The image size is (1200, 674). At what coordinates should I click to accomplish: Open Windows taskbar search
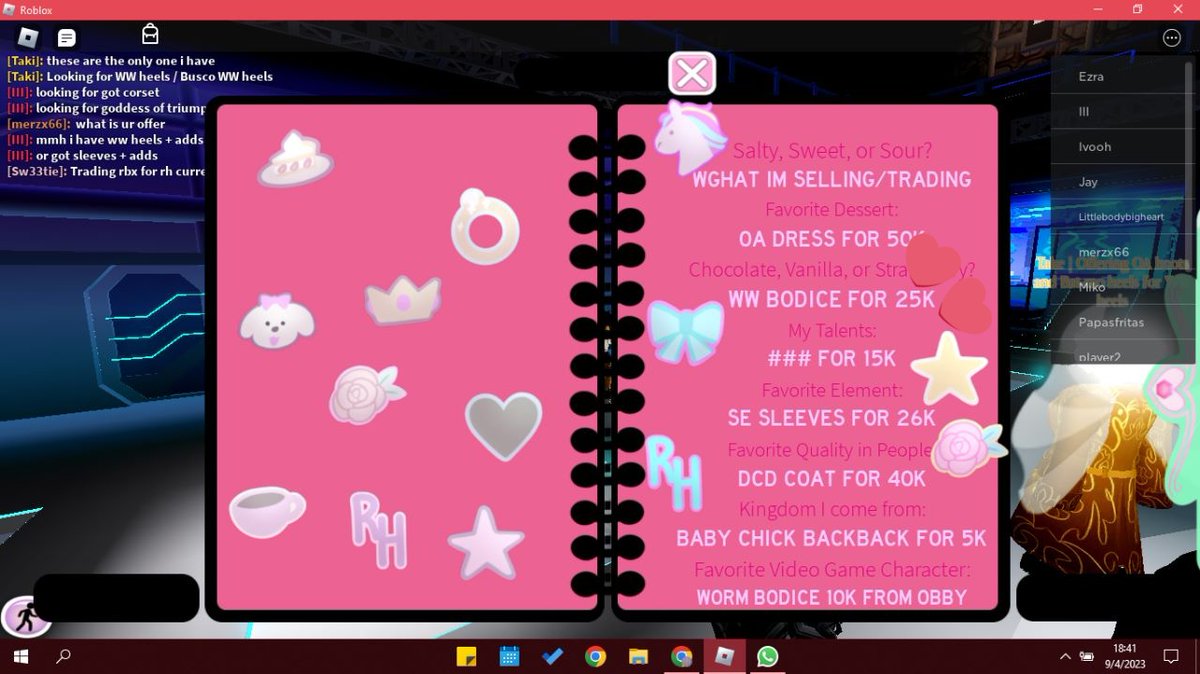coord(64,657)
